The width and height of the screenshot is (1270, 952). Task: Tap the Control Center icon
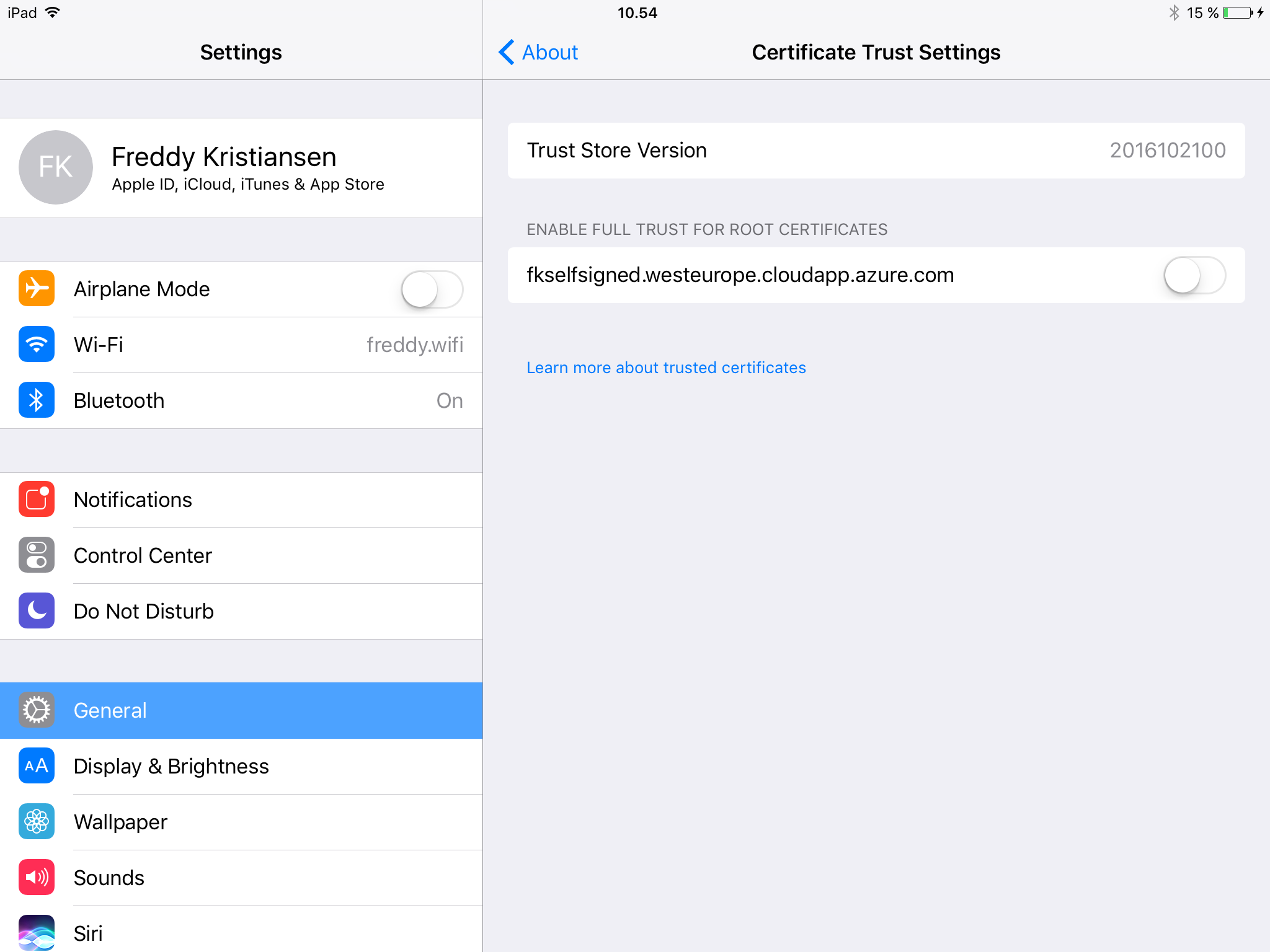point(37,555)
